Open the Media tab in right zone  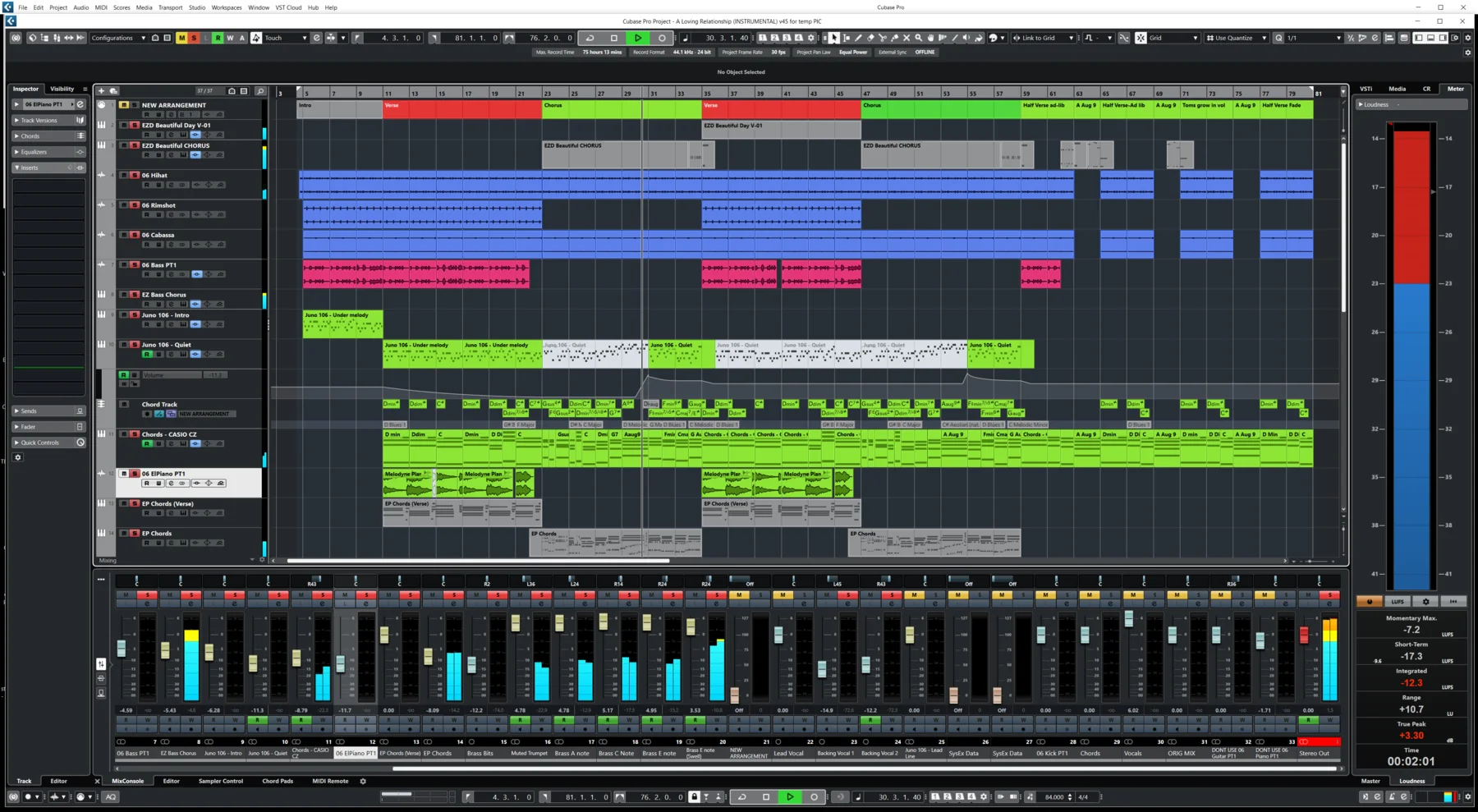1397,89
